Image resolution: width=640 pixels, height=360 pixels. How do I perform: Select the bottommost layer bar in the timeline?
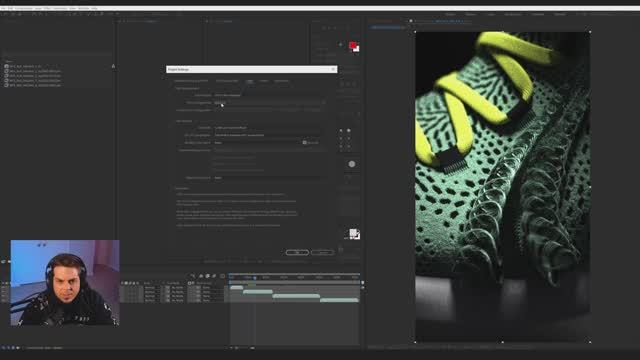tap(339, 300)
